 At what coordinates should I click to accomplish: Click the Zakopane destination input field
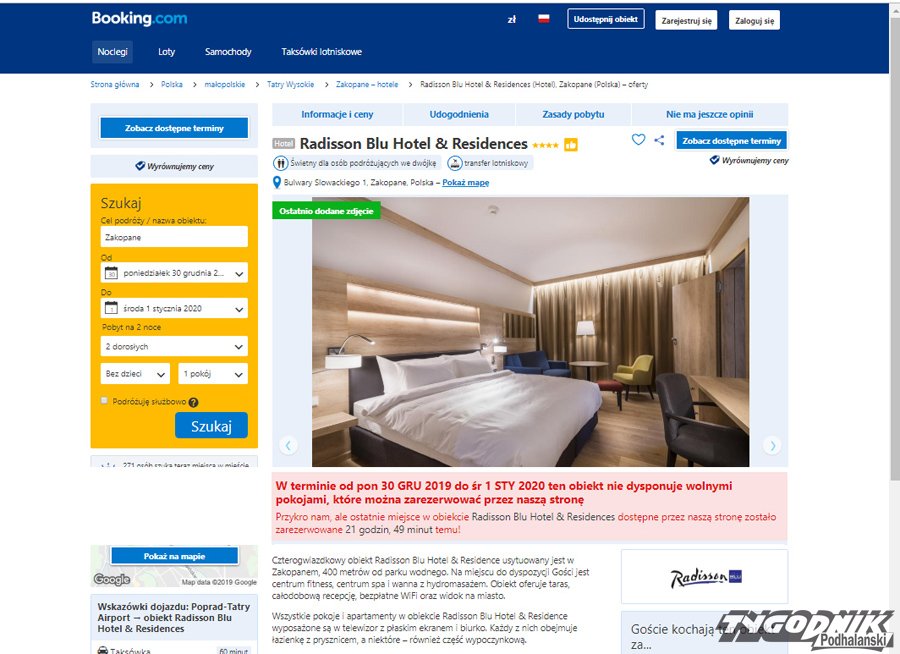174,237
